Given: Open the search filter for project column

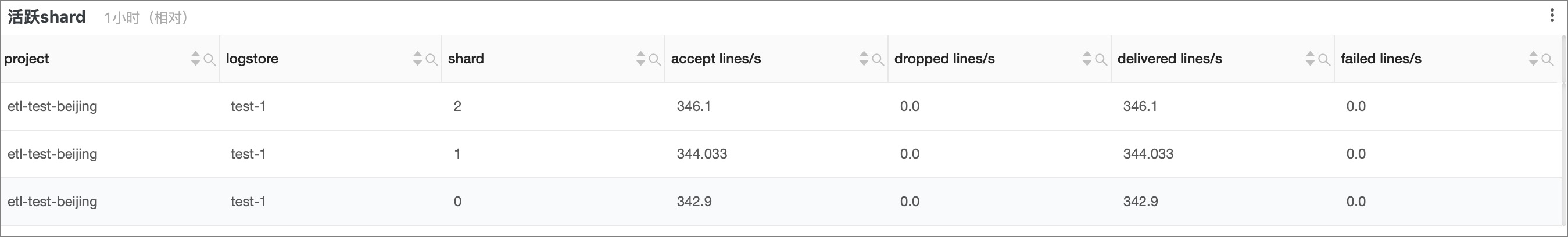Looking at the screenshot, I should [x=209, y=60].
